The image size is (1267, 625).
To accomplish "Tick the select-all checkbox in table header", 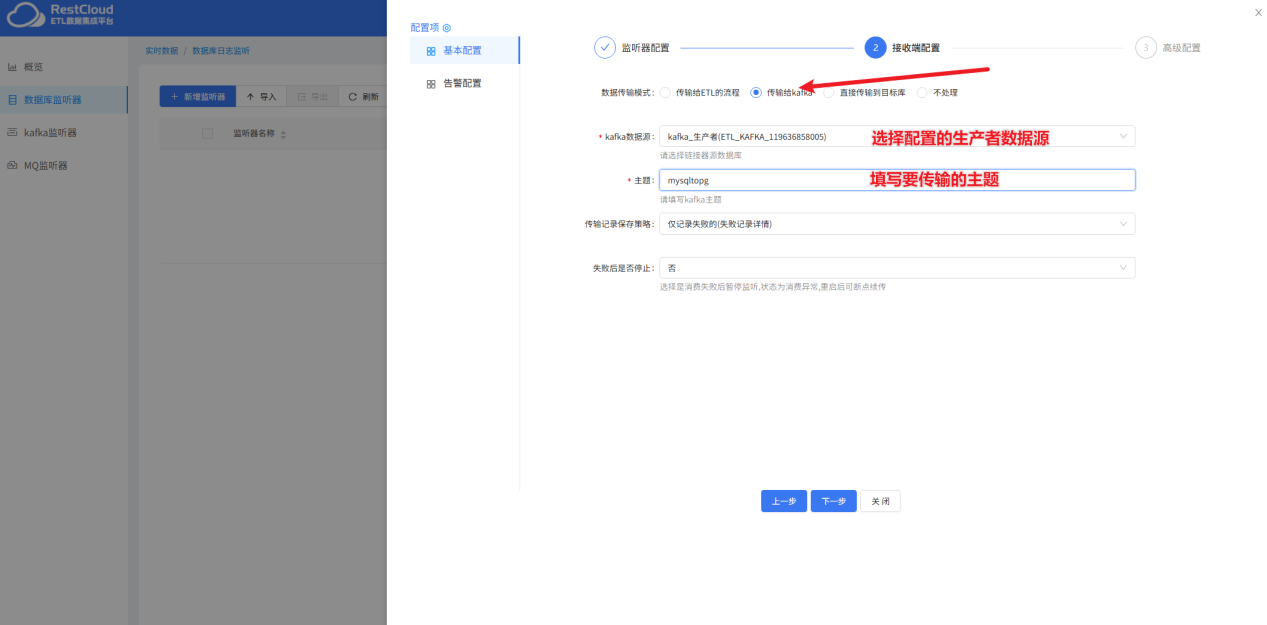I will pyautogui.click(x=207, y=133).
